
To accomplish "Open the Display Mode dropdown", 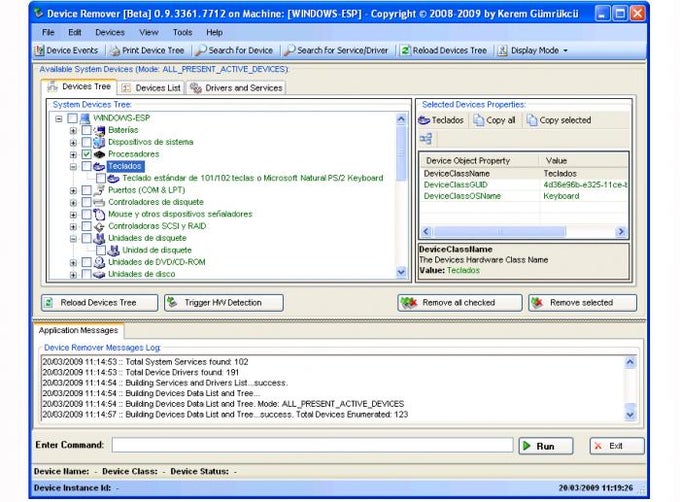I will click(533, 50).
